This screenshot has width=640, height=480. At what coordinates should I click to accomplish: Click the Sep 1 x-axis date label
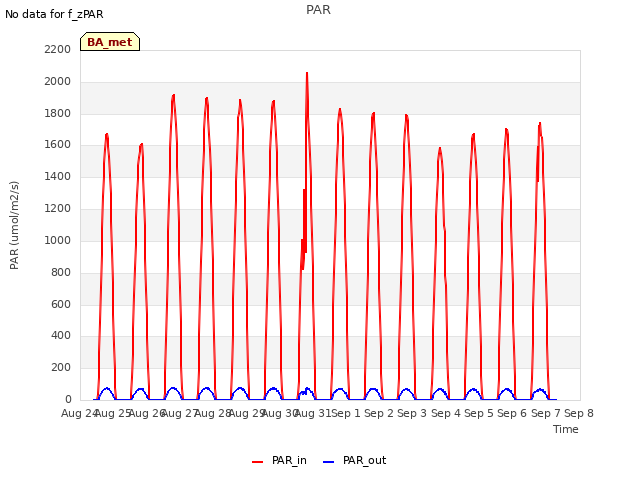(x=346, y=413)
